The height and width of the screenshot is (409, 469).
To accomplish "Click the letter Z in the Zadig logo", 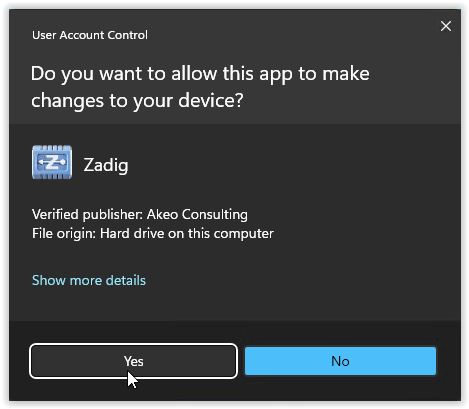I will pyautogui.click(x=51, y=162).
